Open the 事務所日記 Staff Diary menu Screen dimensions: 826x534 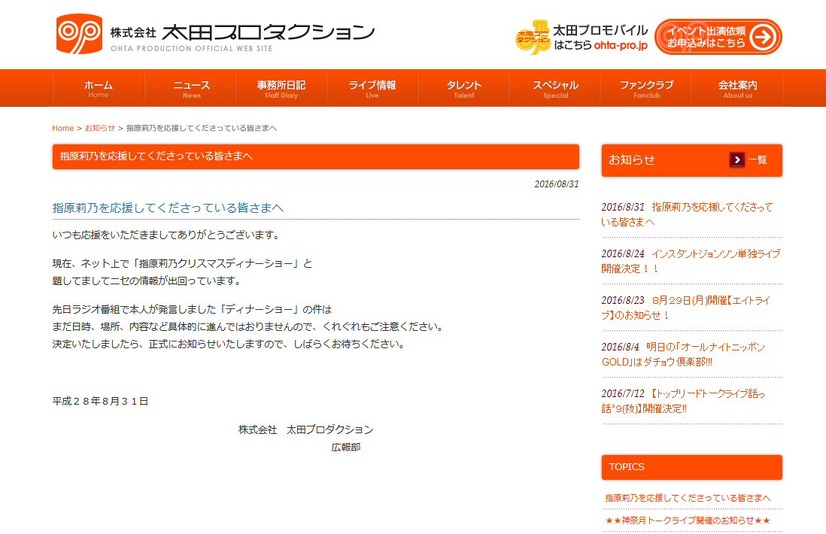(281, 88)
